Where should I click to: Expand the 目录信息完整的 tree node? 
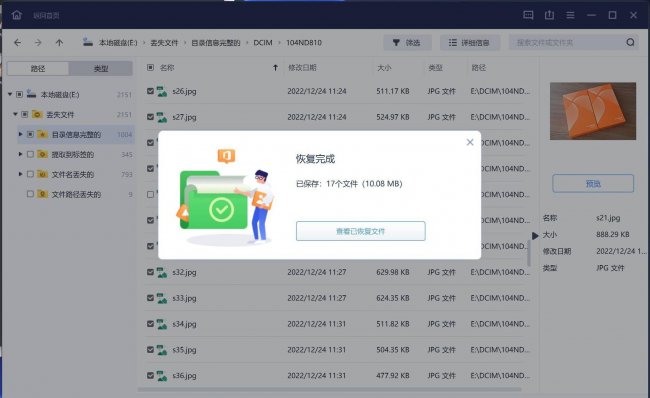pyautogui.click(x=20, y=134)
